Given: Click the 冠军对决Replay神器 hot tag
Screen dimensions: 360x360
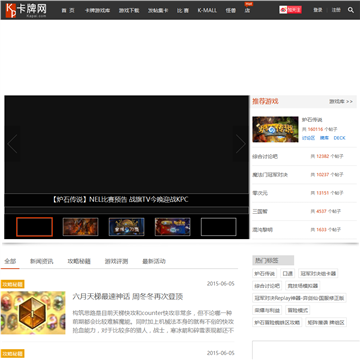Looking at the screenshot, I should pos(299,298).
